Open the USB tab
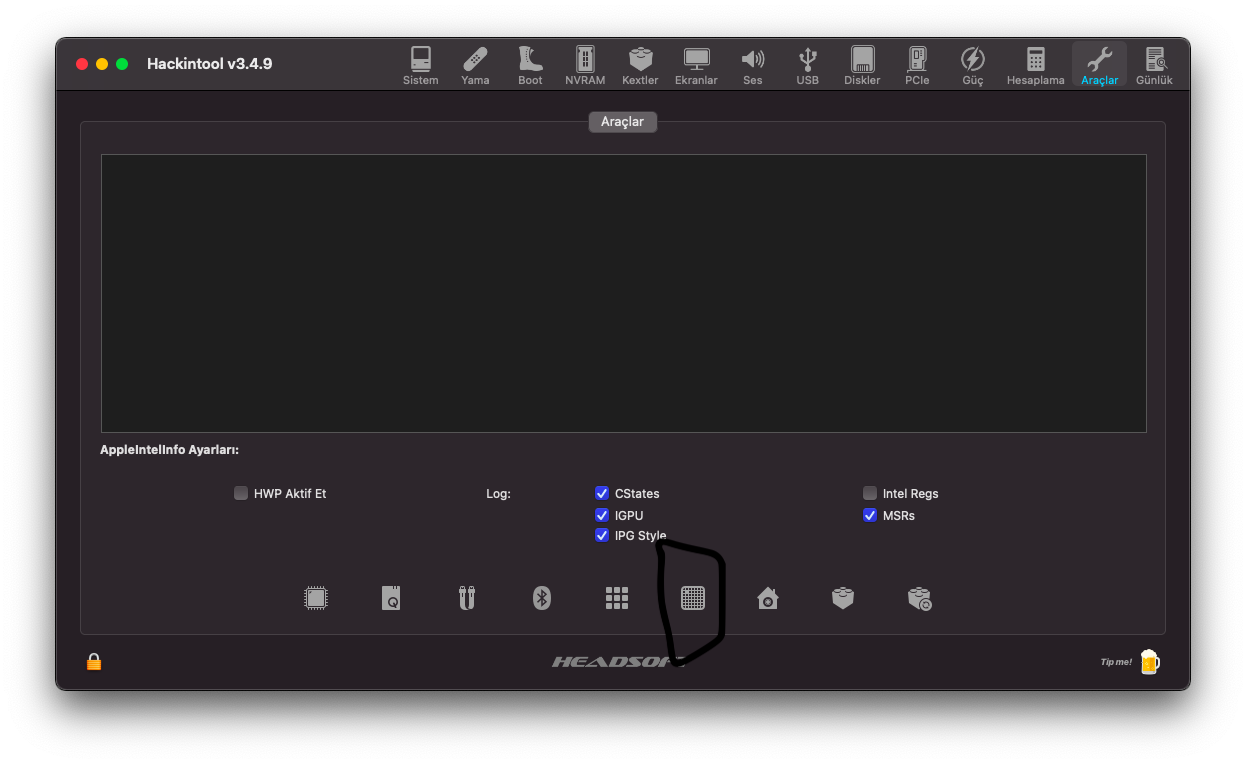 807,65
